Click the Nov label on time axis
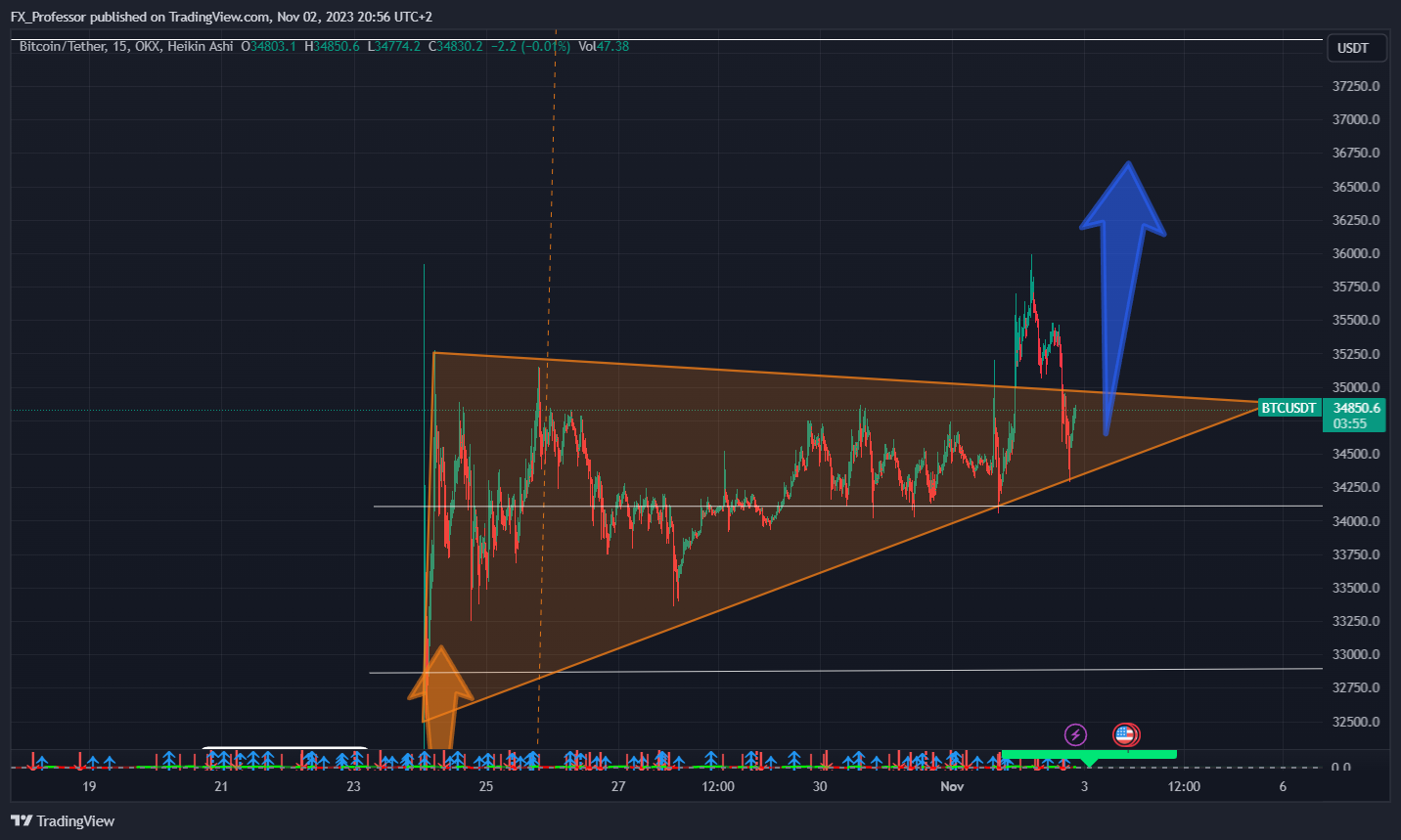The image size is (1401, 840). click(952, 786)
